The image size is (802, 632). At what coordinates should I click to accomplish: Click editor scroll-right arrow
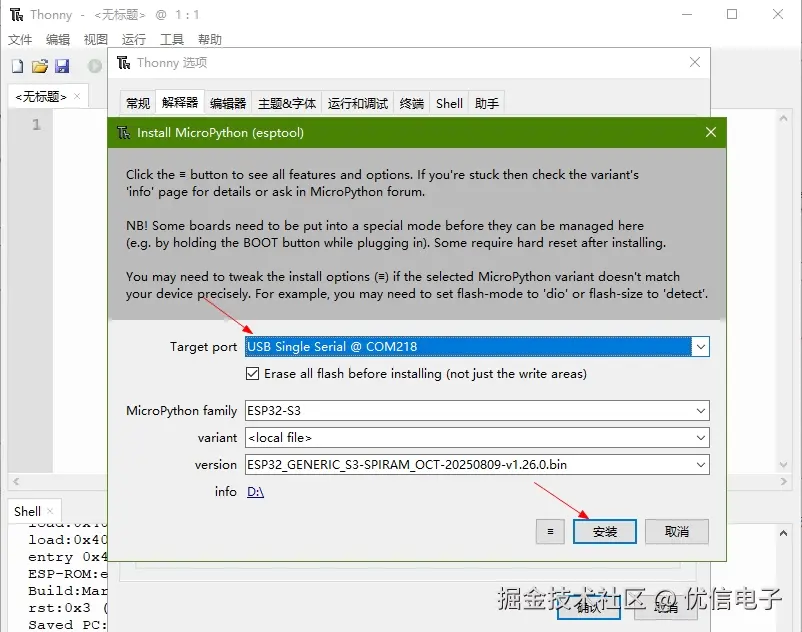pos(784,481)
